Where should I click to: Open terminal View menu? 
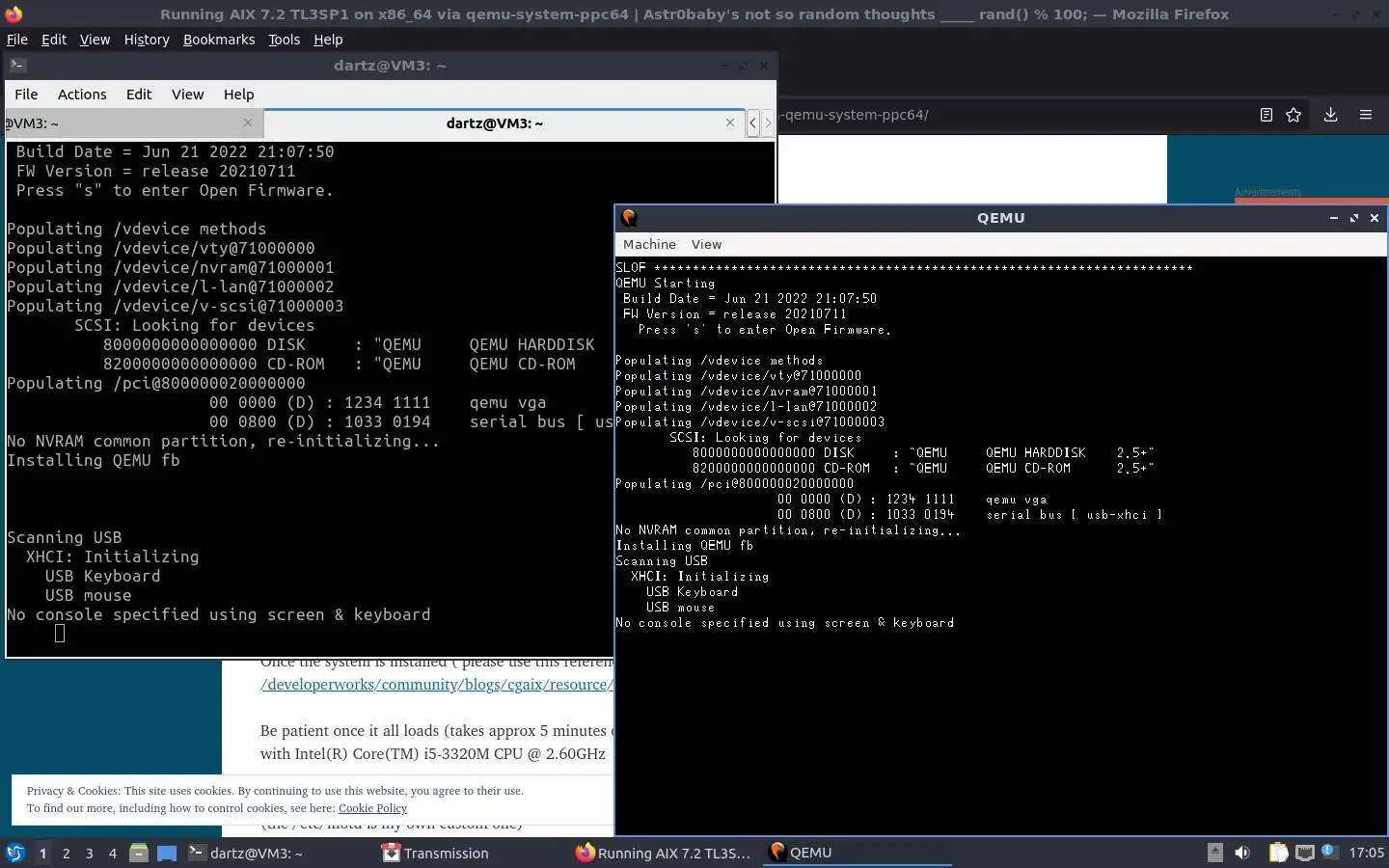pos(188,95)
